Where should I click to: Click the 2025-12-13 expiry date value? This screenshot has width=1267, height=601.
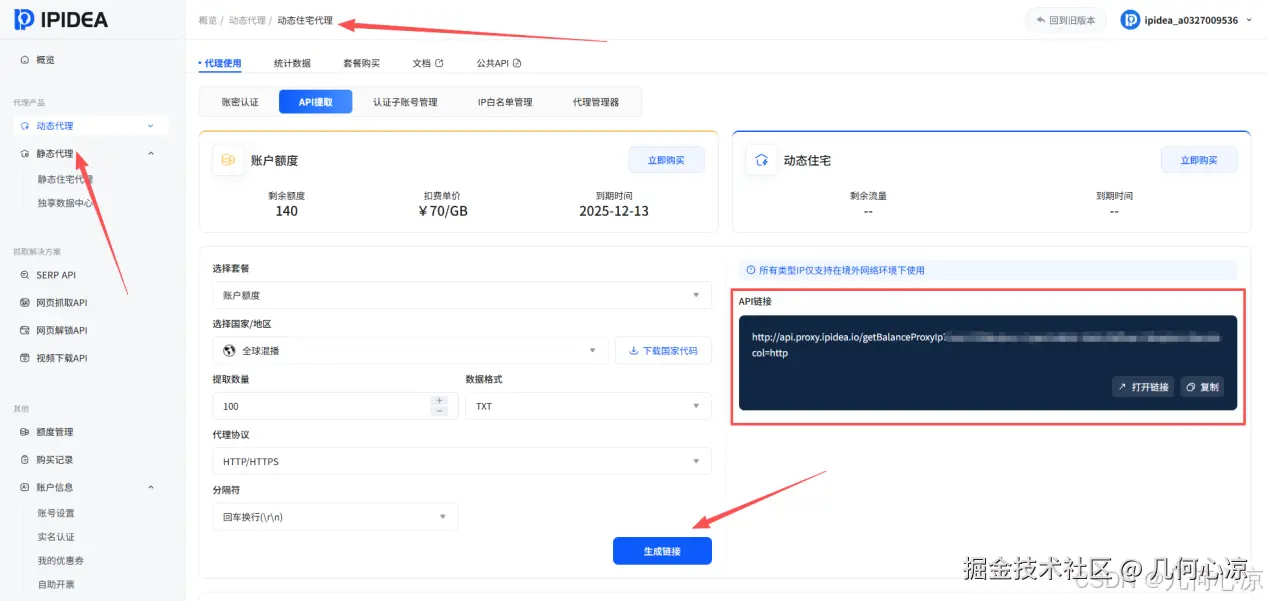(613, 211)
